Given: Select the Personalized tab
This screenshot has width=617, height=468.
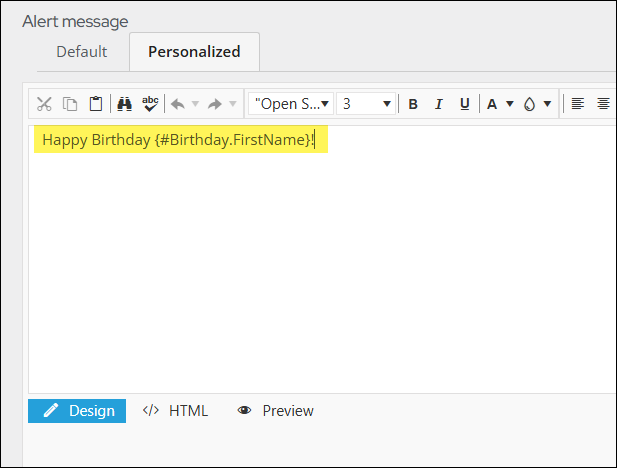Looking at the screenshot, I should [x=194, y=52].
